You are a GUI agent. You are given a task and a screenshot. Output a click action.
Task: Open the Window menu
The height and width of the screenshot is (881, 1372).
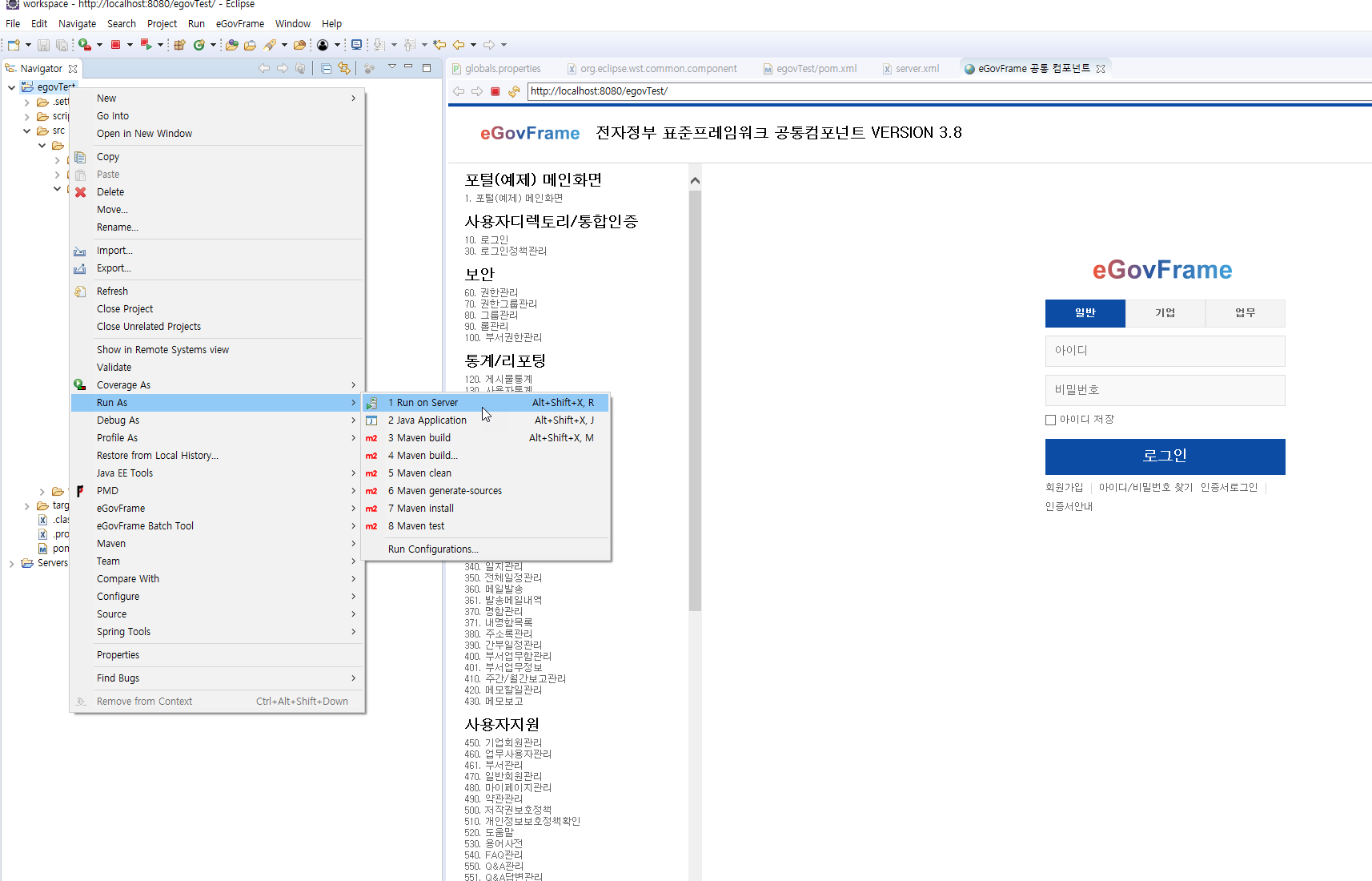(x=293, y=24)
